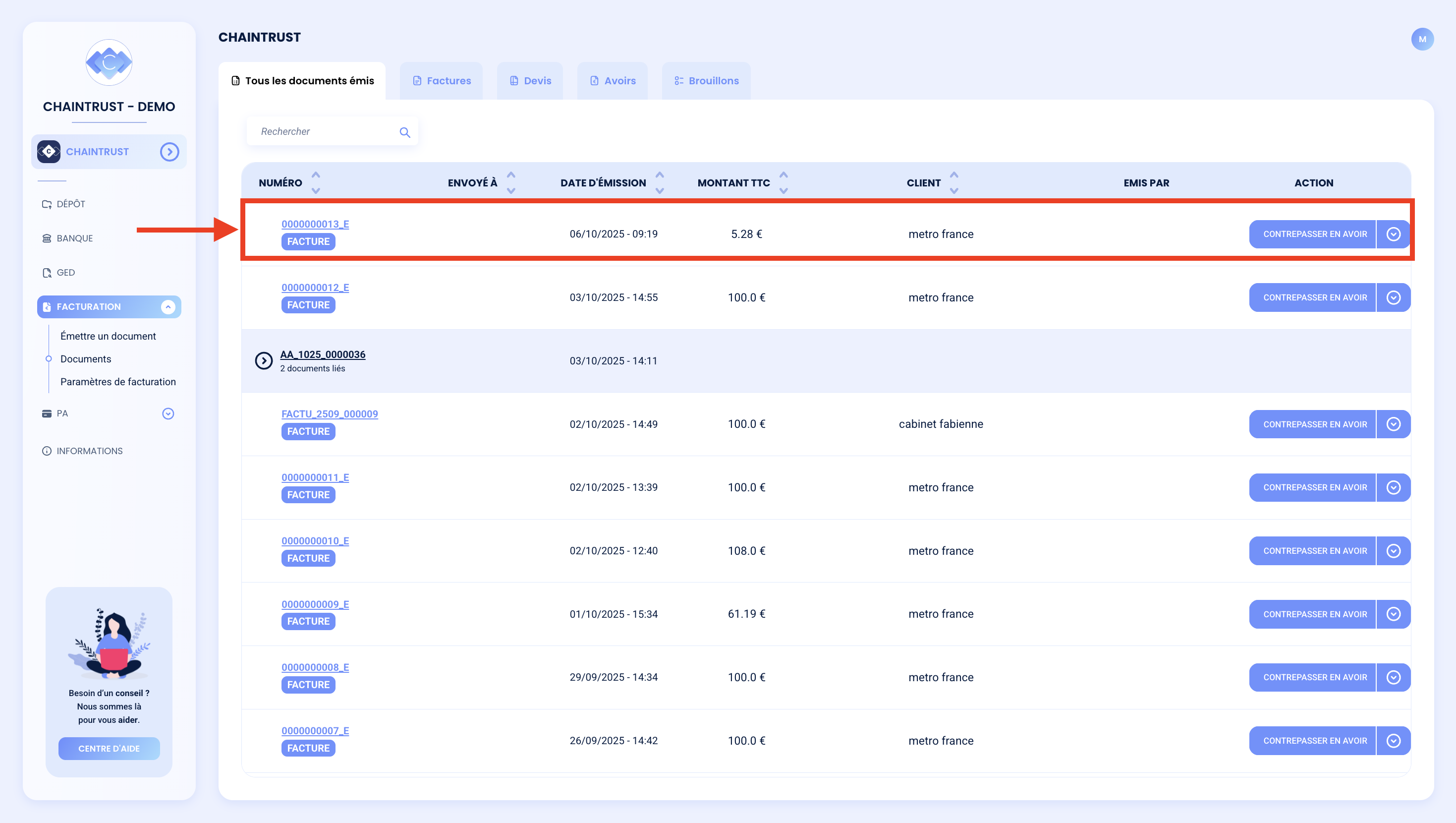Select Documents in Facturation submenu
The width and height of the screenshot is (1456, 823).
point(86,358)
